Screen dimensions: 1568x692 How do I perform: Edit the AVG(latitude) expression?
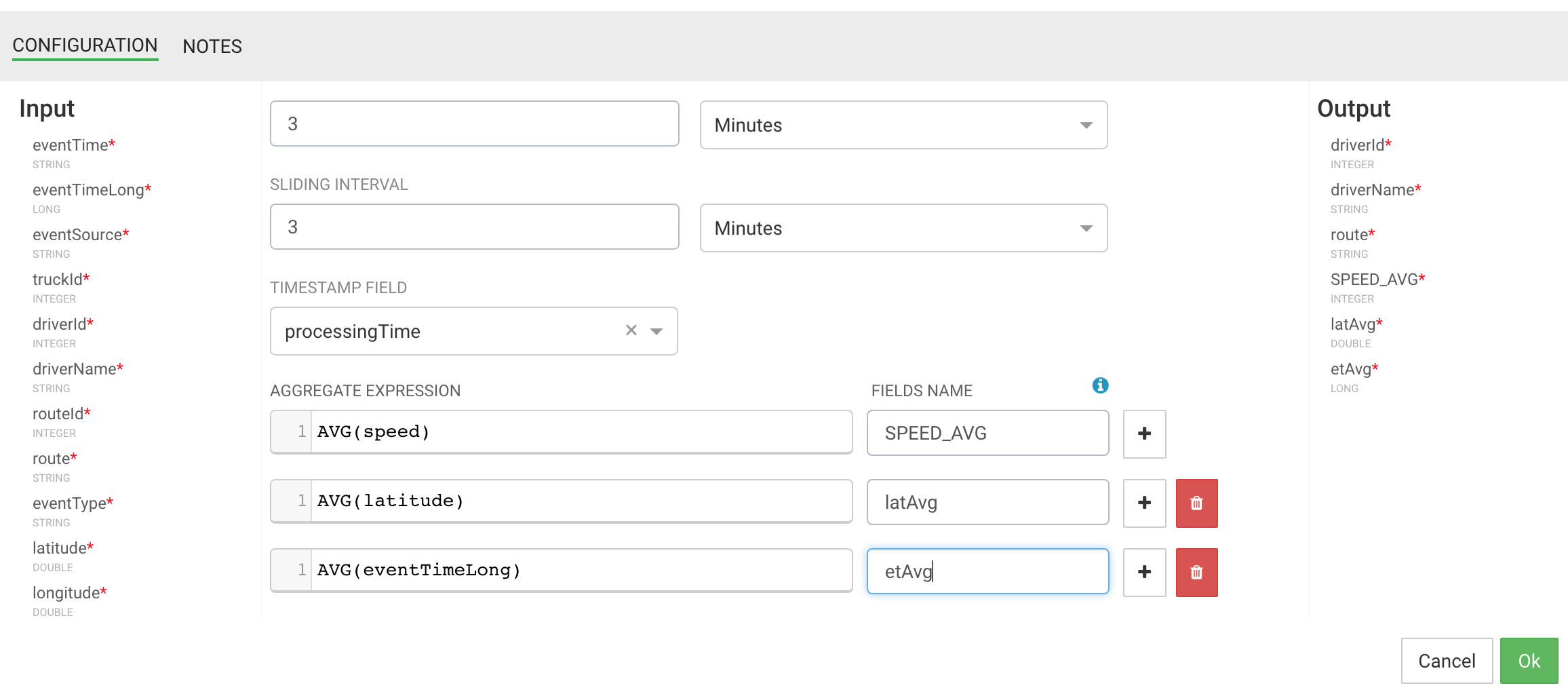pos(561,501)
